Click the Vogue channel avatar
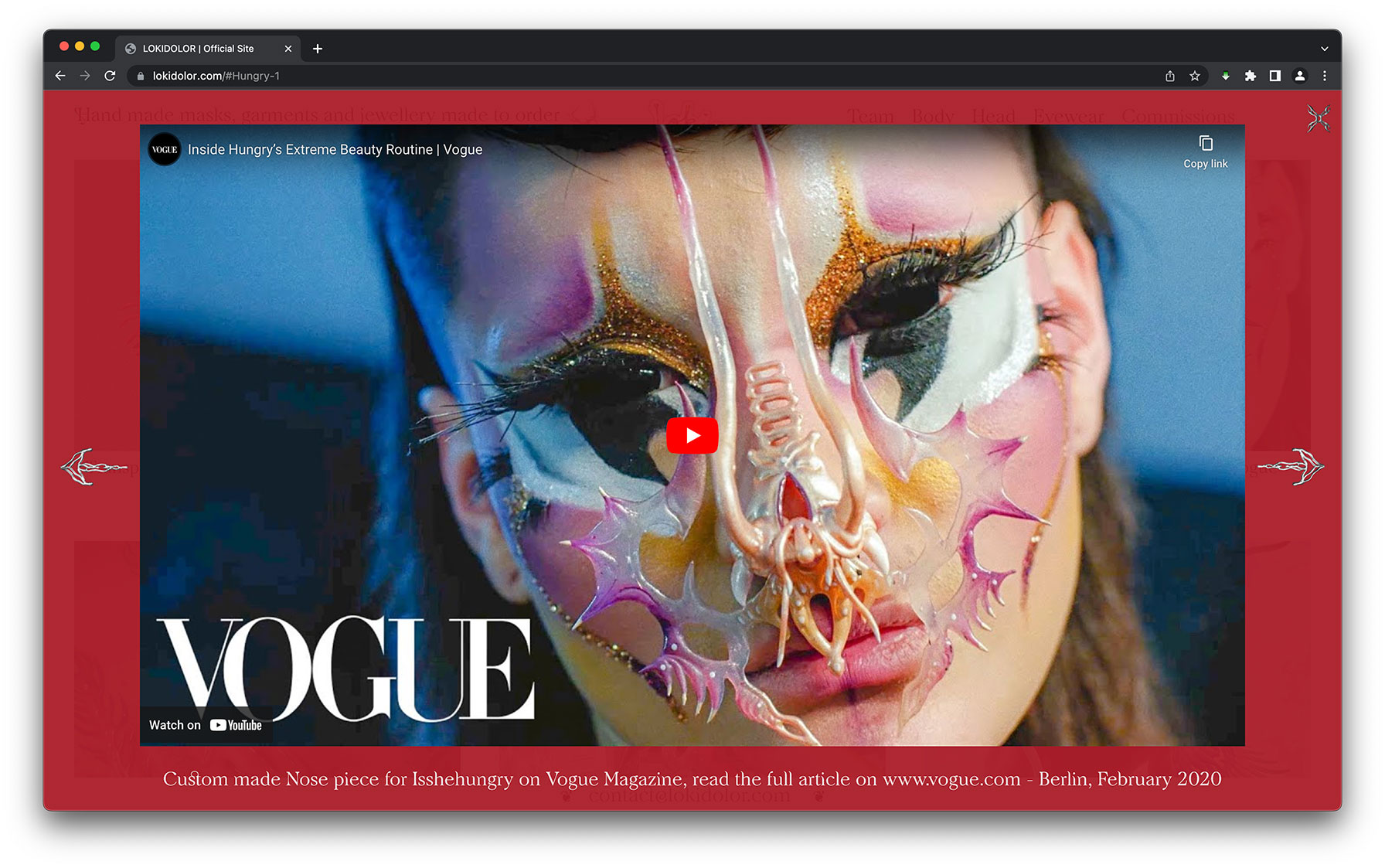 click(165, 150)
